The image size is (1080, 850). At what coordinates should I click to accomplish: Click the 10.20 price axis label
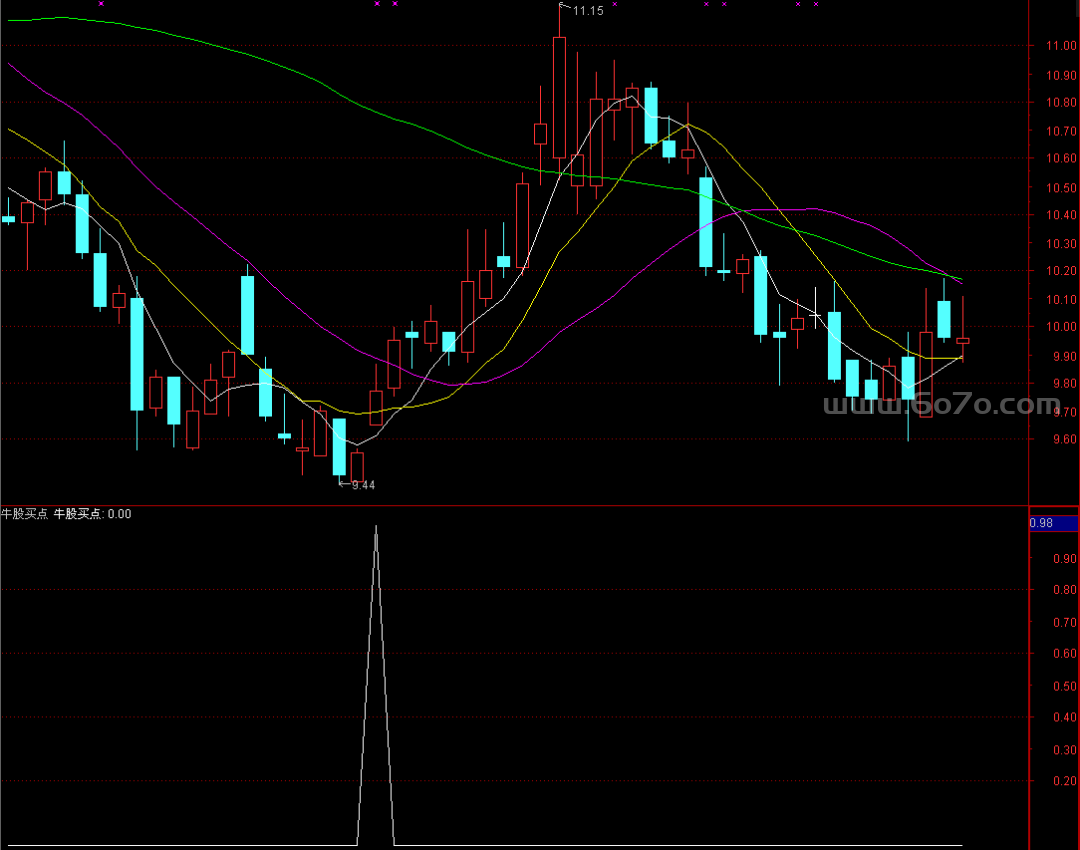1061,271
